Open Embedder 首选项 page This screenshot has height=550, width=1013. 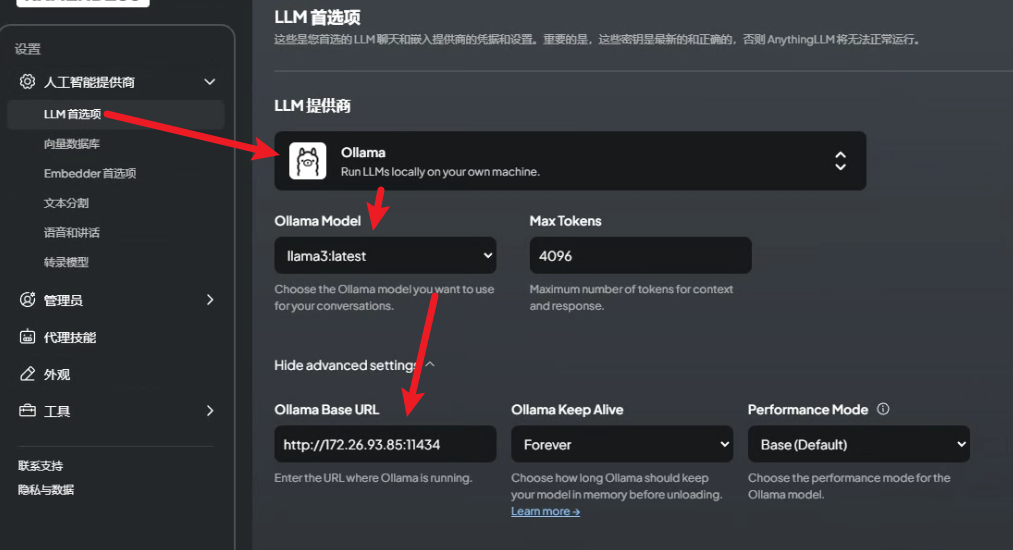pyautogui.click(x=90, y=173)
